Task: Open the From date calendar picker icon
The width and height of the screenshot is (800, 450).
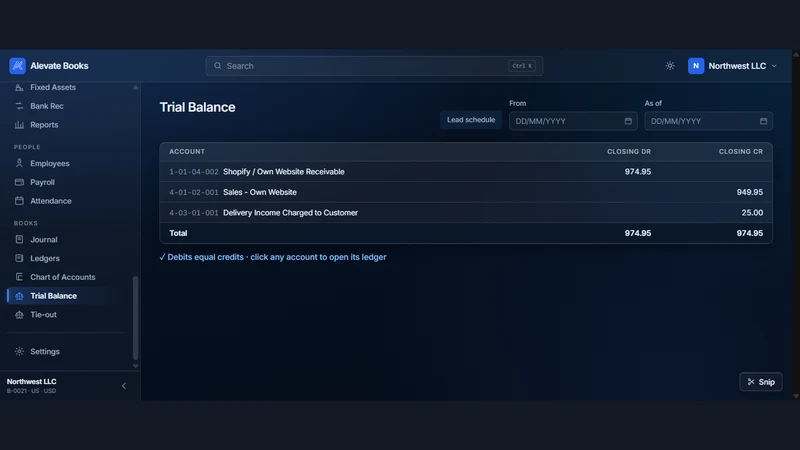Action: point(628,121)
